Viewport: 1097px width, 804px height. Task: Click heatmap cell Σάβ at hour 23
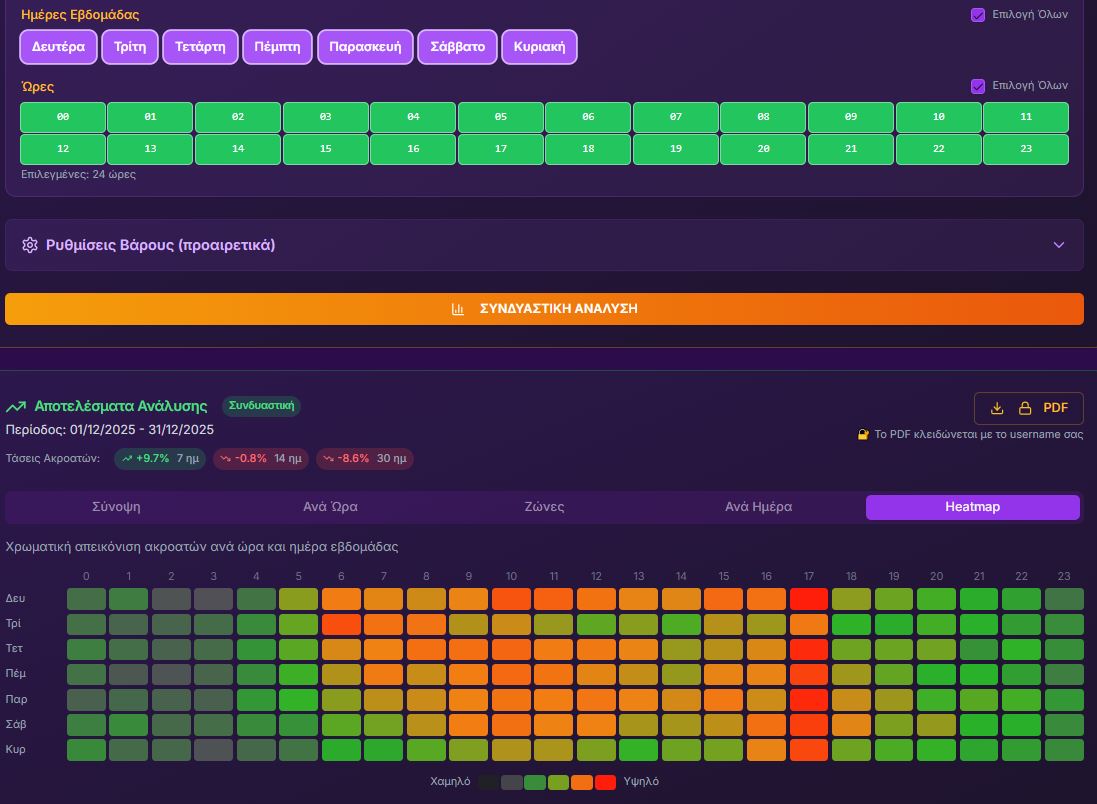1064,725
